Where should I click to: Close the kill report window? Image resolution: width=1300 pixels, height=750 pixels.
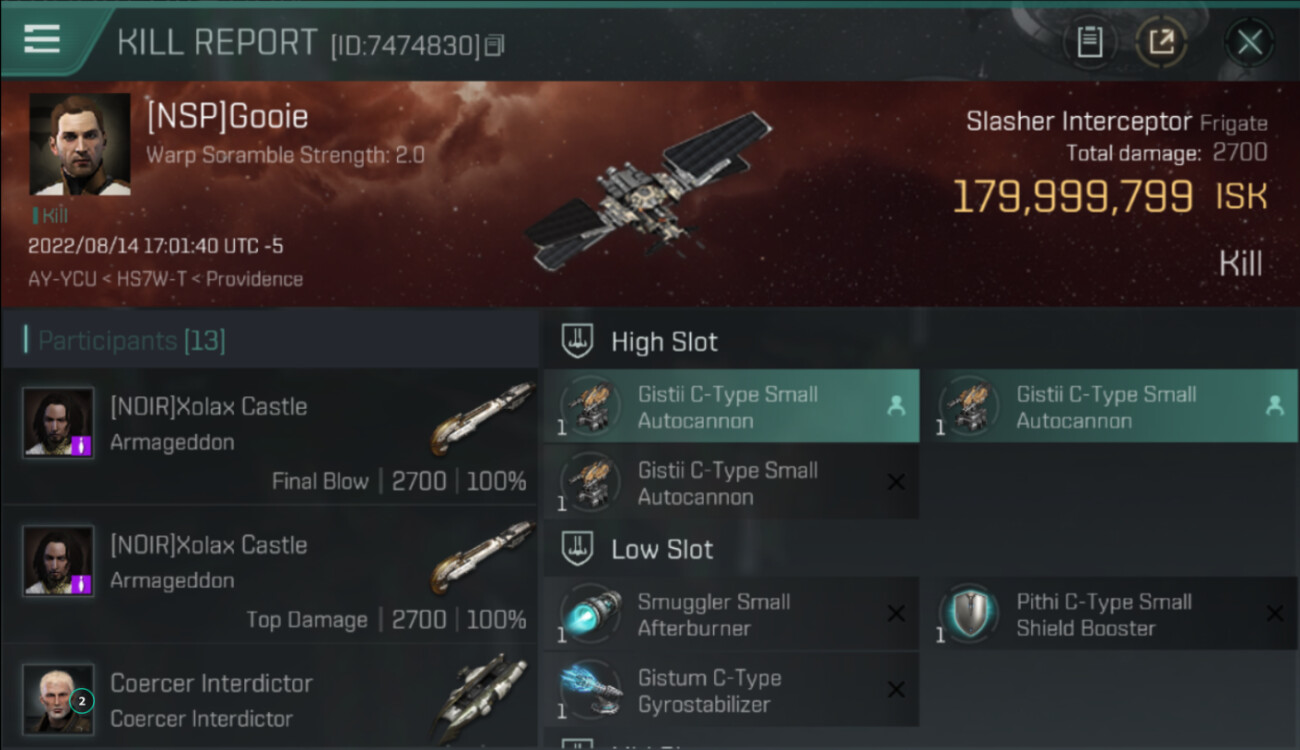1249,42
